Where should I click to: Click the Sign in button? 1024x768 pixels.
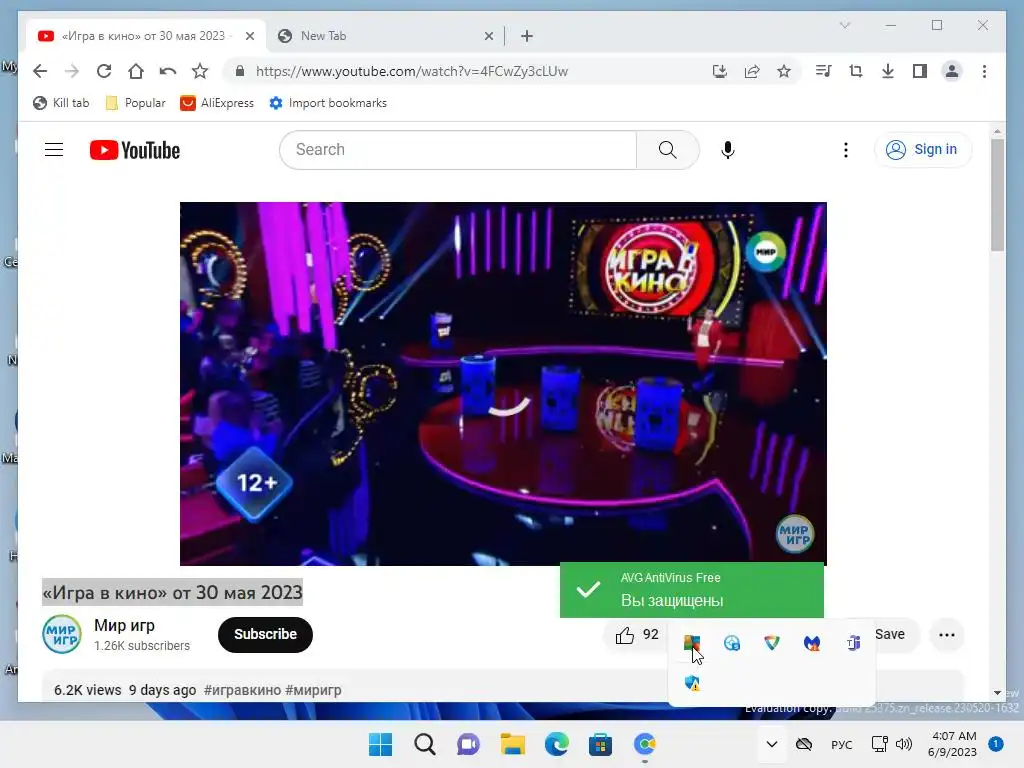tap(923, 150)
